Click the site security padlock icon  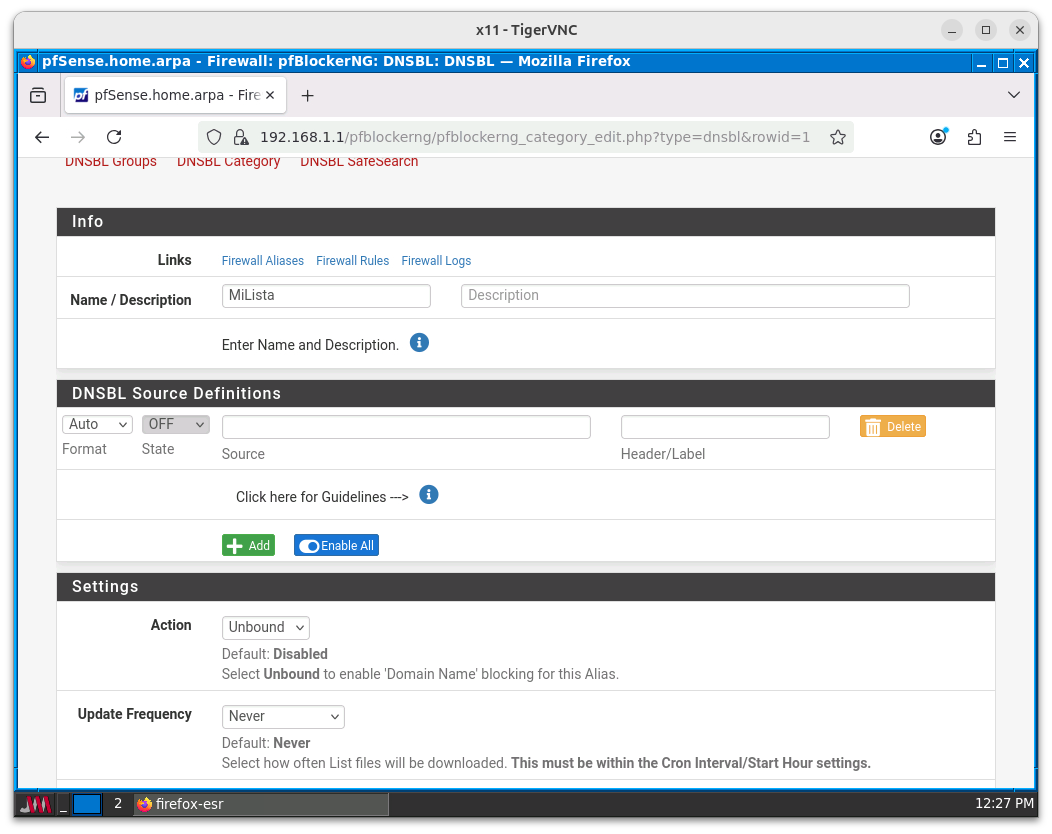pos(240,138)
